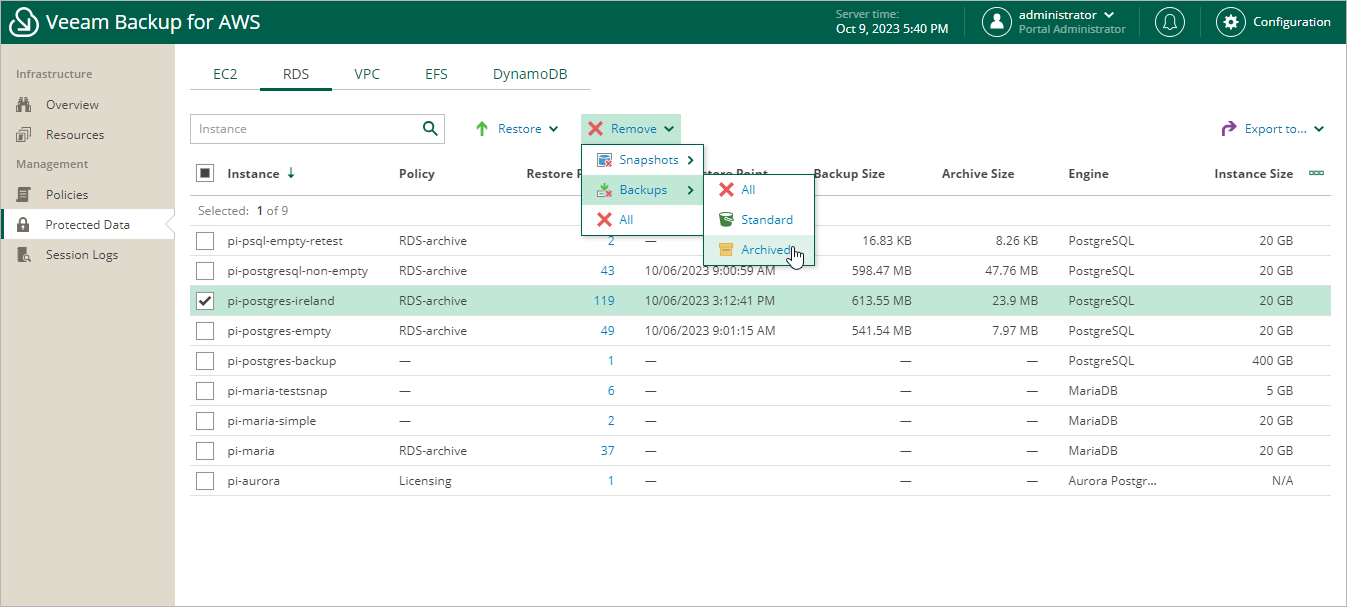Switch to the EFS tab
The image size is (1347, 607).
[x=436, y=74]
